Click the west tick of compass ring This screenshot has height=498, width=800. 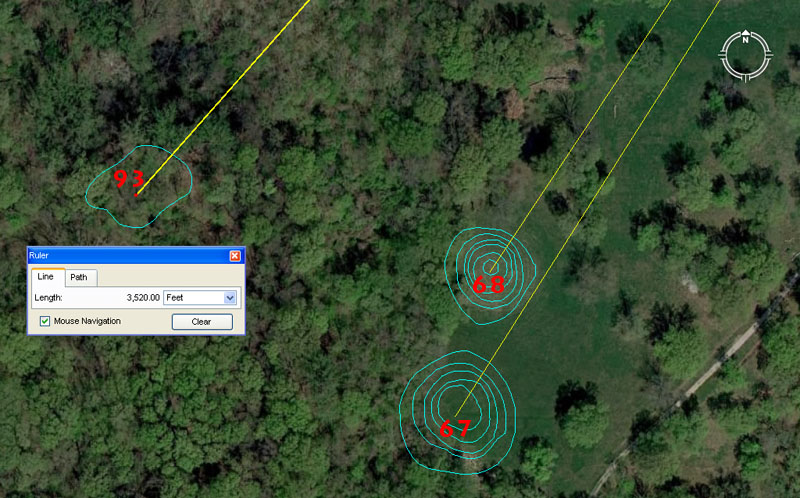pyautogui.click(x=721, y=54)
